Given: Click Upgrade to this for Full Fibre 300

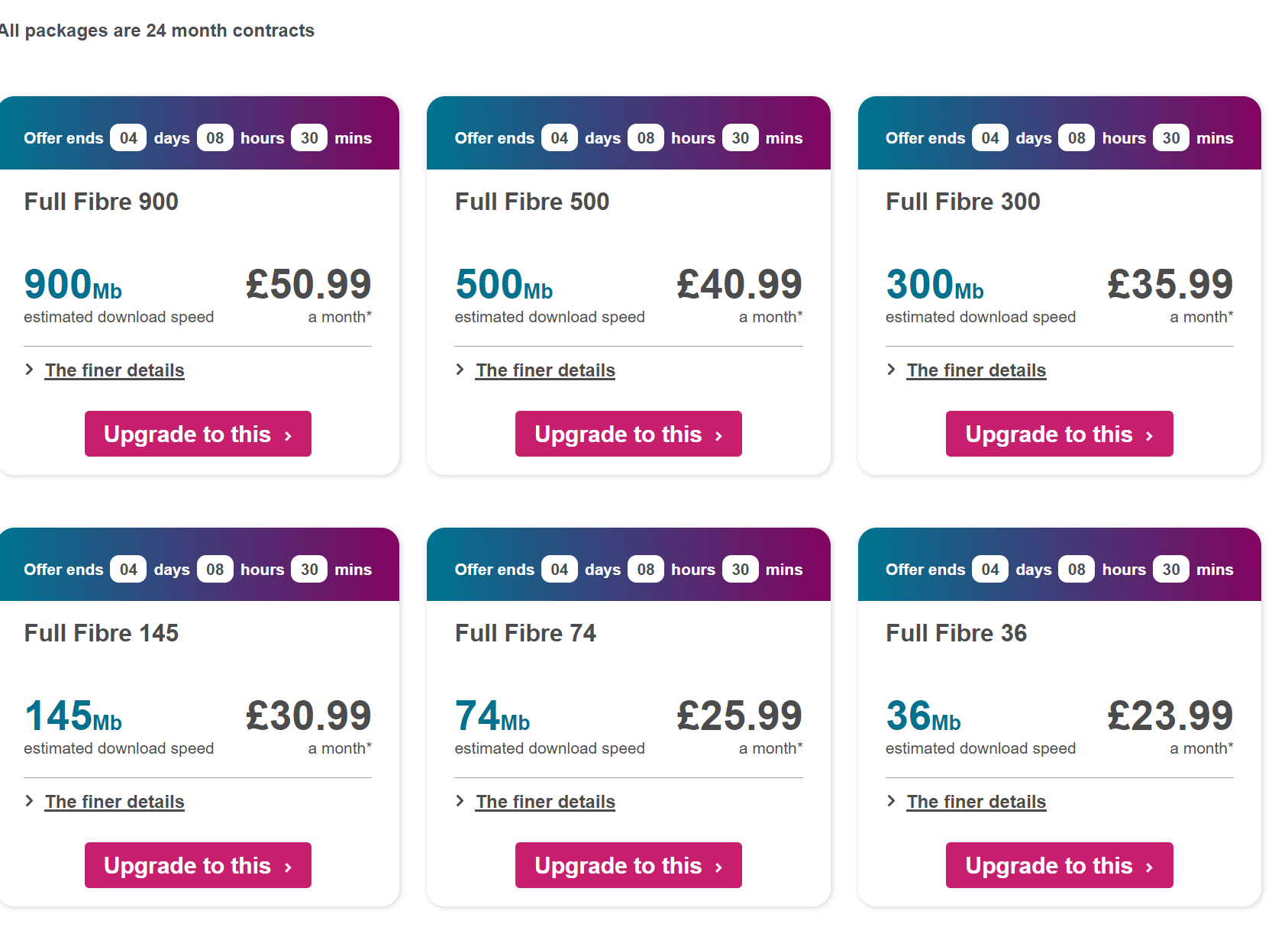Looking at the screenshot, I should point(1059,434).
